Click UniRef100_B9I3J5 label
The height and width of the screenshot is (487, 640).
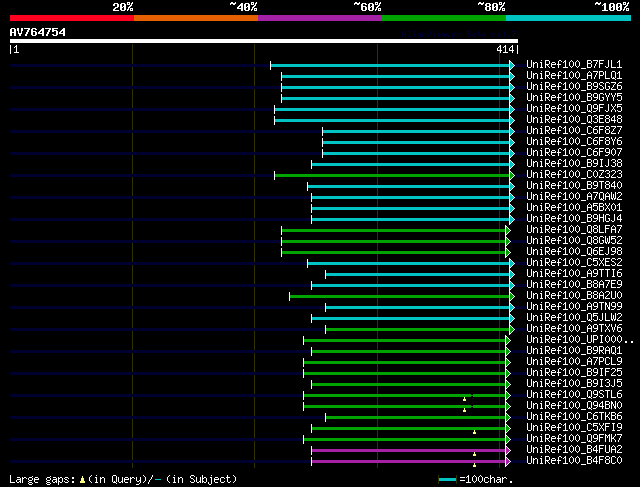click(574, 384)
